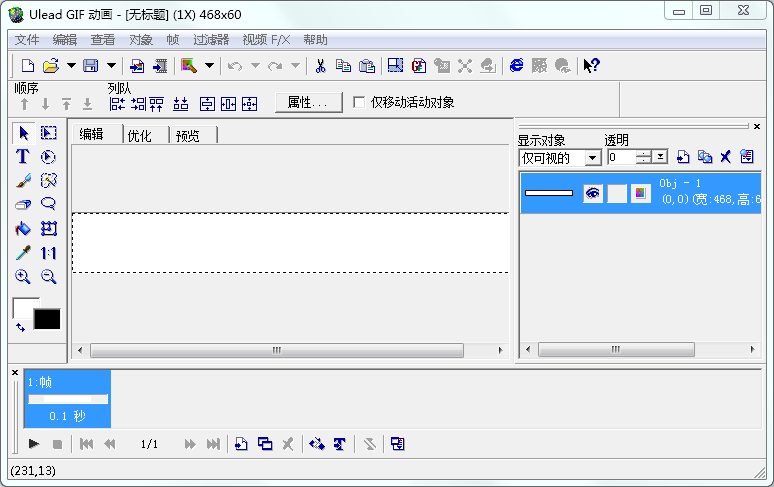Click the 属性... button
The width and height of the screenshot is (774, 487).
point(308,102)
